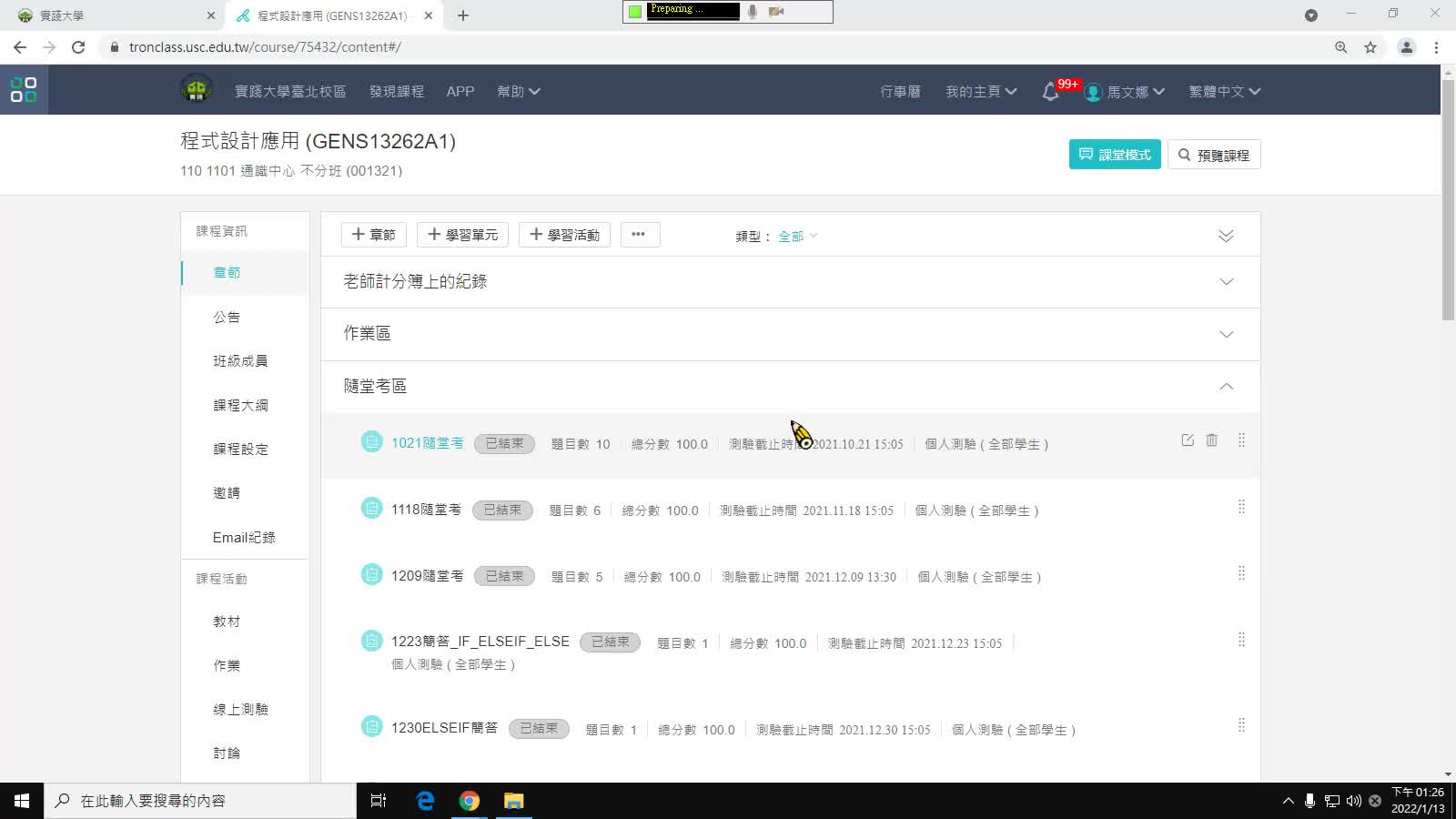Open File Explorer from the taskbar
Image resolution: width=1456 pixels, height=819 pixels.
[514, 801]
